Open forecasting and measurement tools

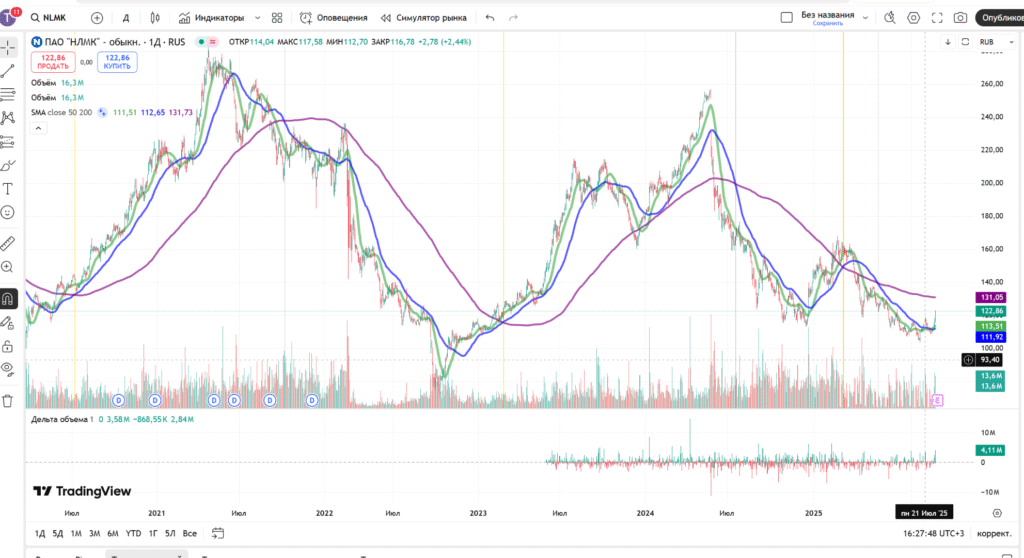point(8,141)
